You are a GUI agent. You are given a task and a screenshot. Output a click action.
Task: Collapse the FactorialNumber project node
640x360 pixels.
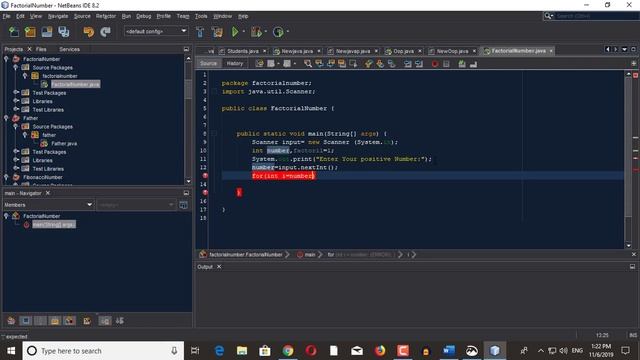tap(6, 59)
